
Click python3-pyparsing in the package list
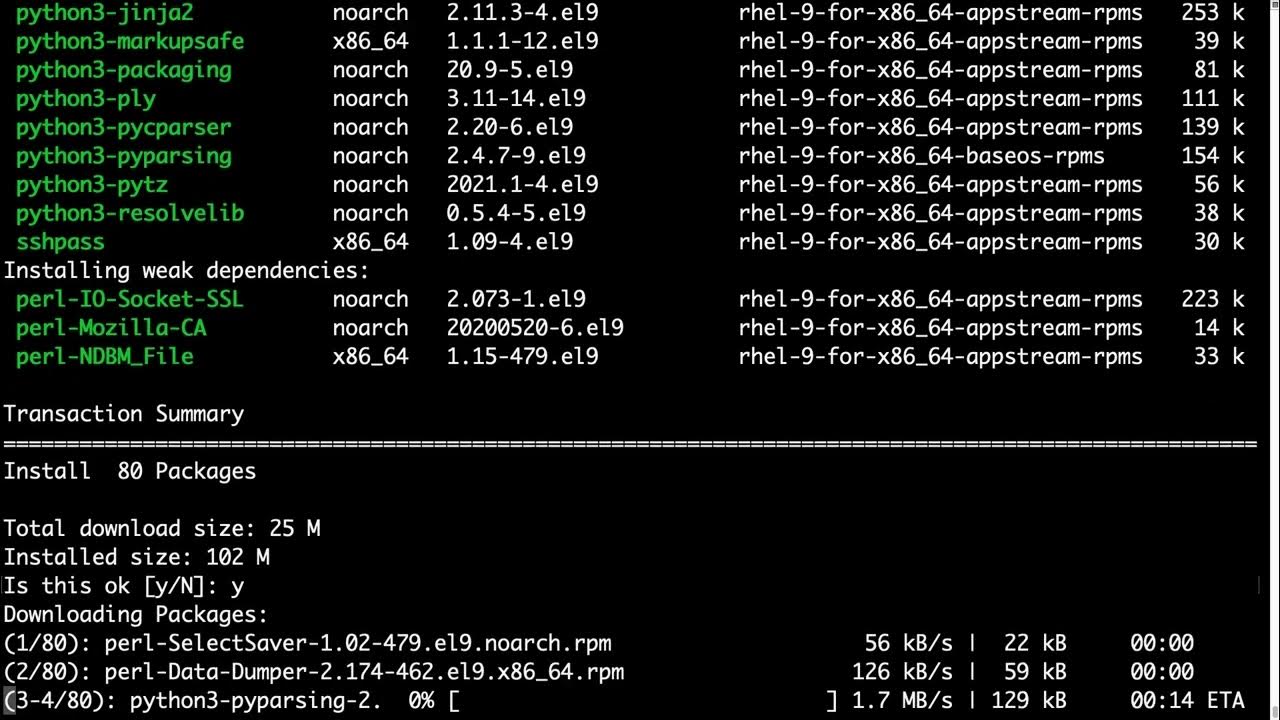tap(124, 156)
